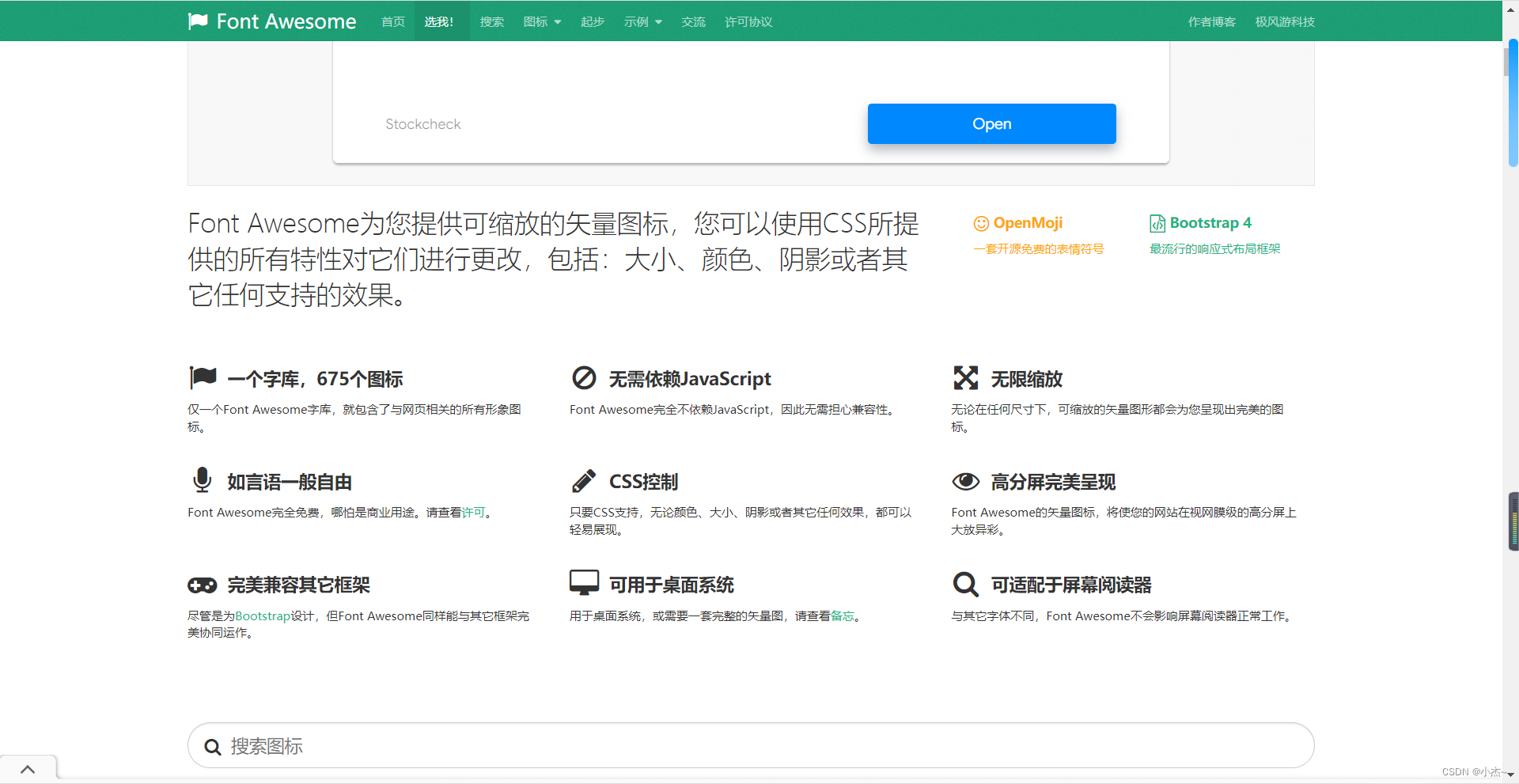Click the gamepad icon beside 完美兼容其它框架
This screenshot has width=1519, height=784.
[203, 585]
